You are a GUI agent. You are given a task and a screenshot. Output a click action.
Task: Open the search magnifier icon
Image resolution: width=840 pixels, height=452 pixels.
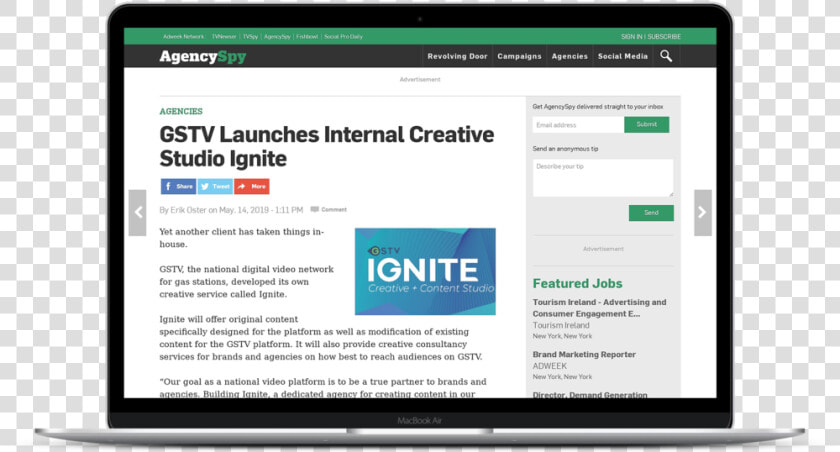[666, 56]
